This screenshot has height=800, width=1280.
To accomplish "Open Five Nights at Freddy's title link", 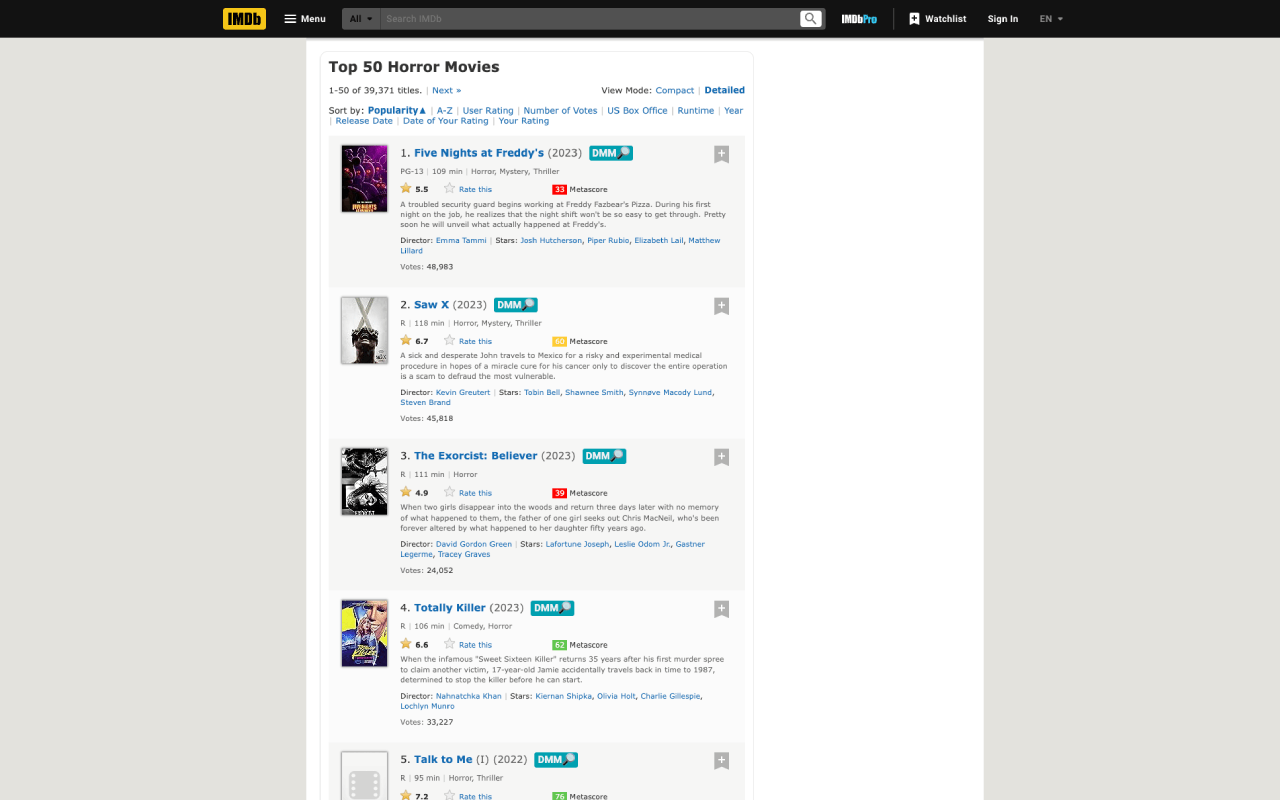I will coord(479,153).
